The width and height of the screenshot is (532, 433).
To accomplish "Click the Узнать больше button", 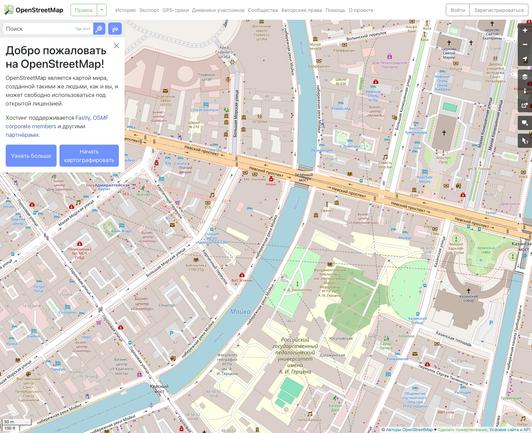I will (31, 156).
